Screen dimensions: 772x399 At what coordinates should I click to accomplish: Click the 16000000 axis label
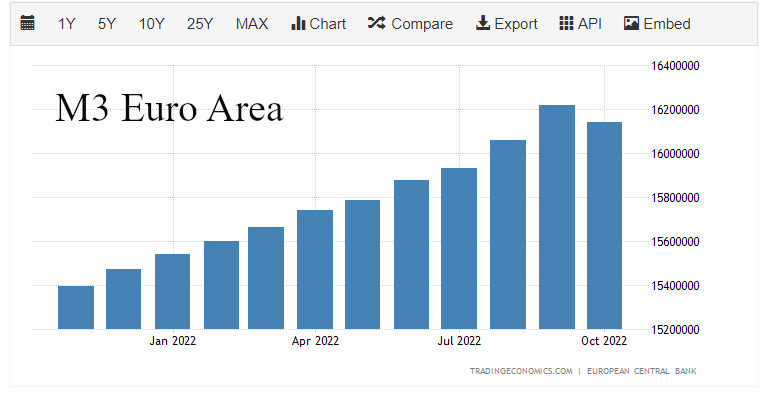click(x=675, y=154)
